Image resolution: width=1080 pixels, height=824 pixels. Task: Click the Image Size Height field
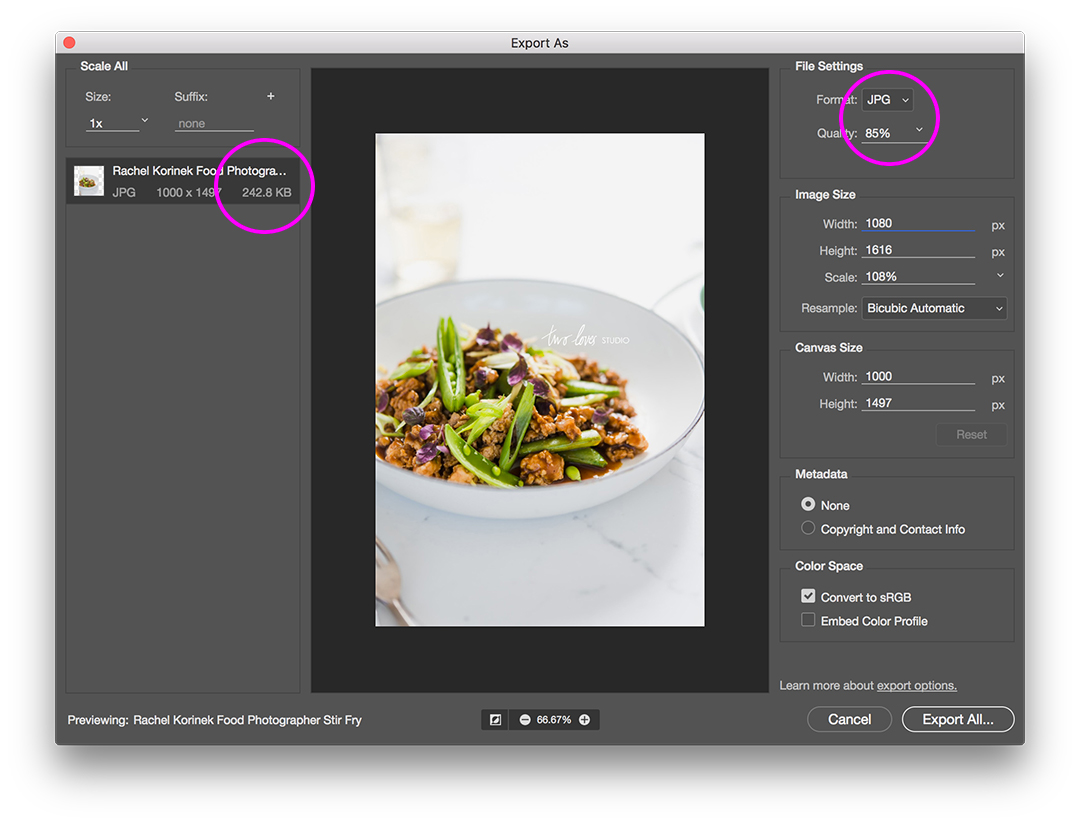pos(918,250)
